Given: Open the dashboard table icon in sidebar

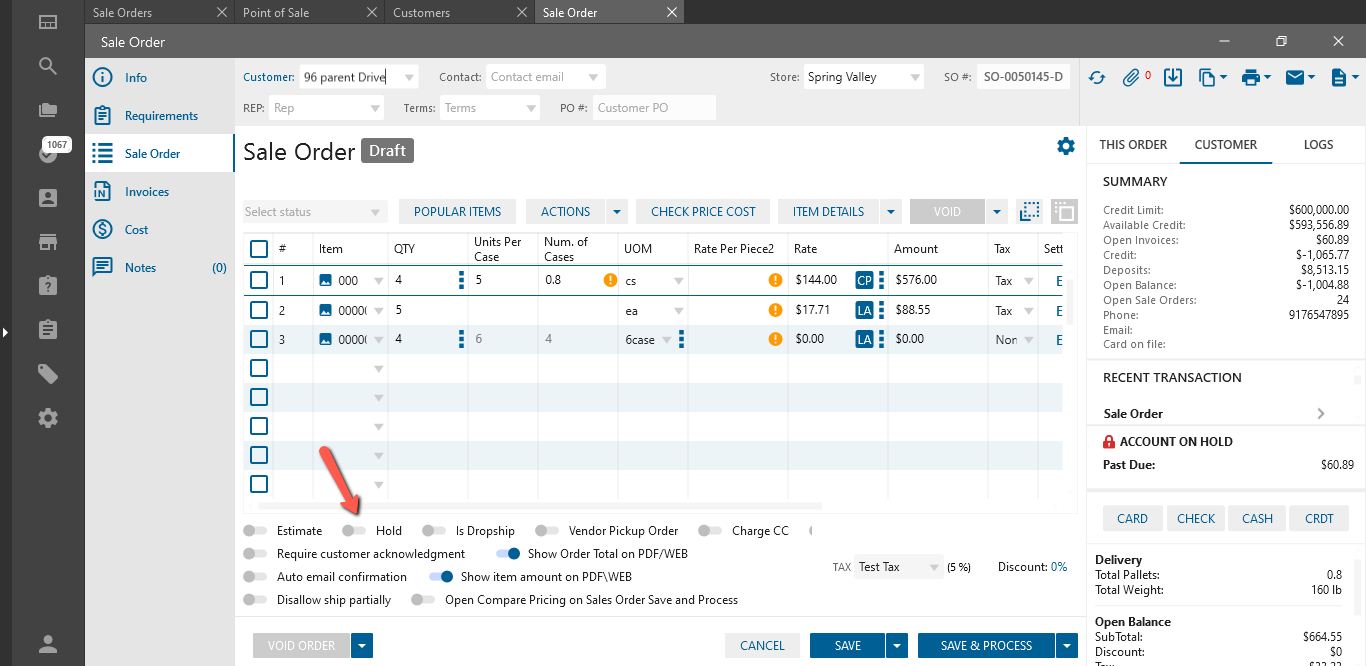Looking at the screenshot, I should coord(47,22).
